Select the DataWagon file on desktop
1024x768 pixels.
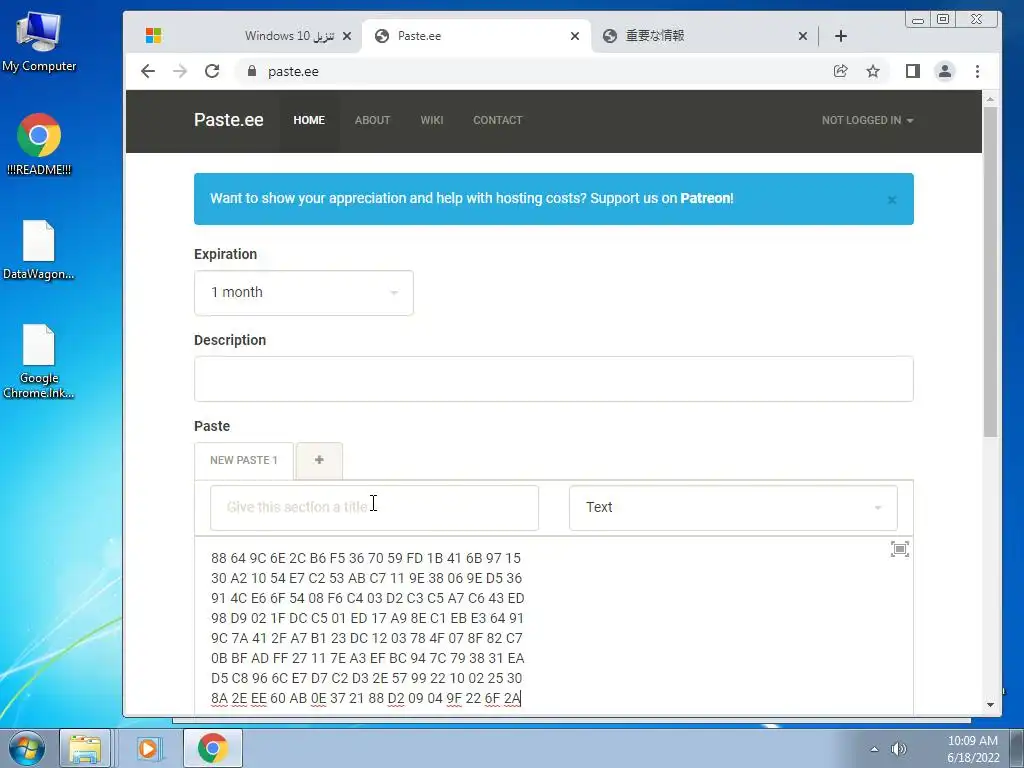pos(39,249)
